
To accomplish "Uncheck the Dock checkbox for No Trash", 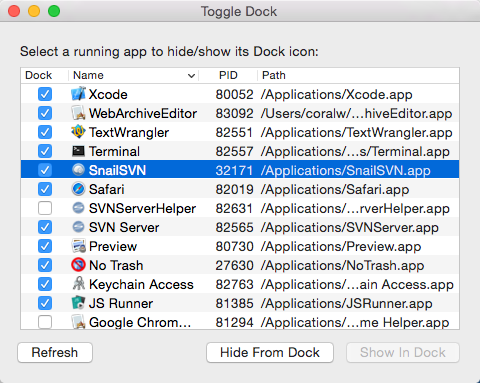I will (x=45, y=265).
